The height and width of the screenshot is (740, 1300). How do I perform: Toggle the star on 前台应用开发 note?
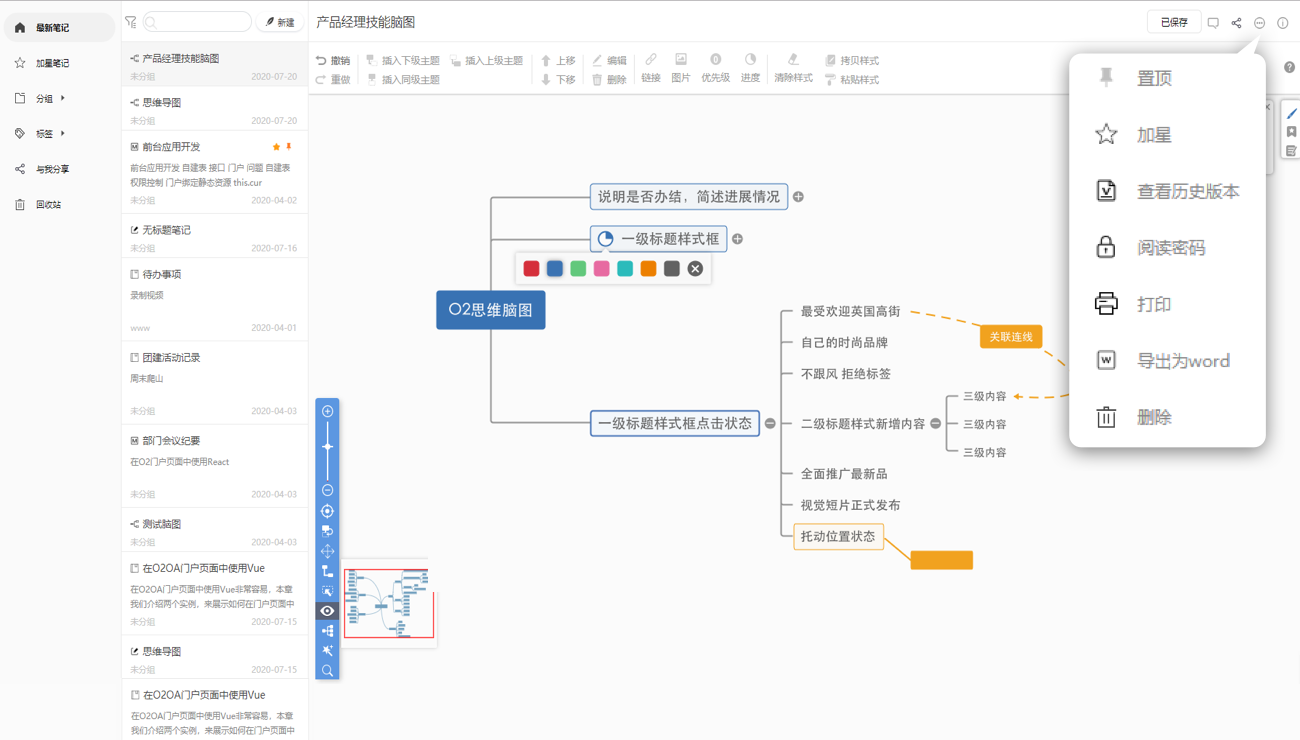point(277,147)
